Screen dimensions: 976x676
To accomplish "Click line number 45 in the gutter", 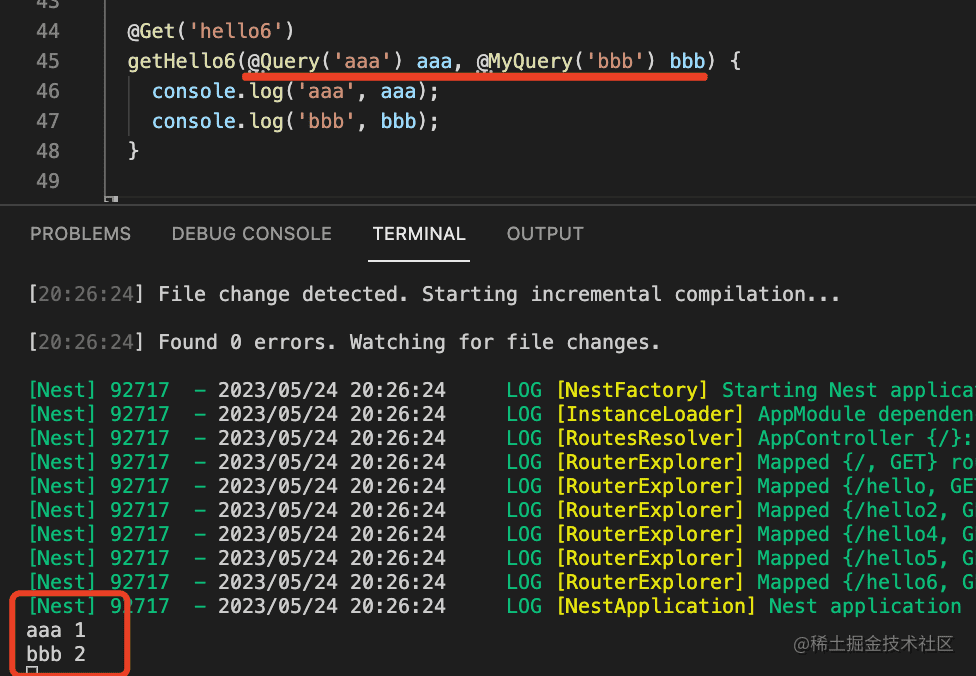I will click(x=48, y=61).
